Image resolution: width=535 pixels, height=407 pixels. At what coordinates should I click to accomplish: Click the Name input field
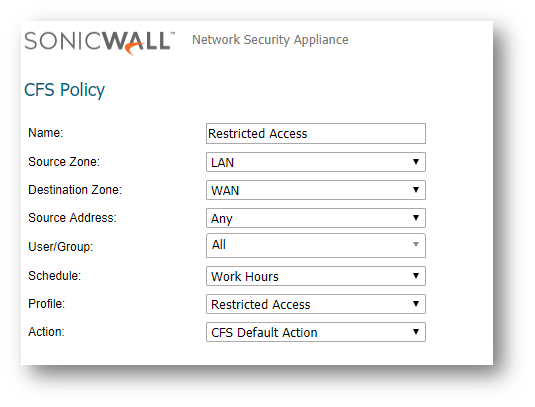pyautogui.click(x=316, y=133)
